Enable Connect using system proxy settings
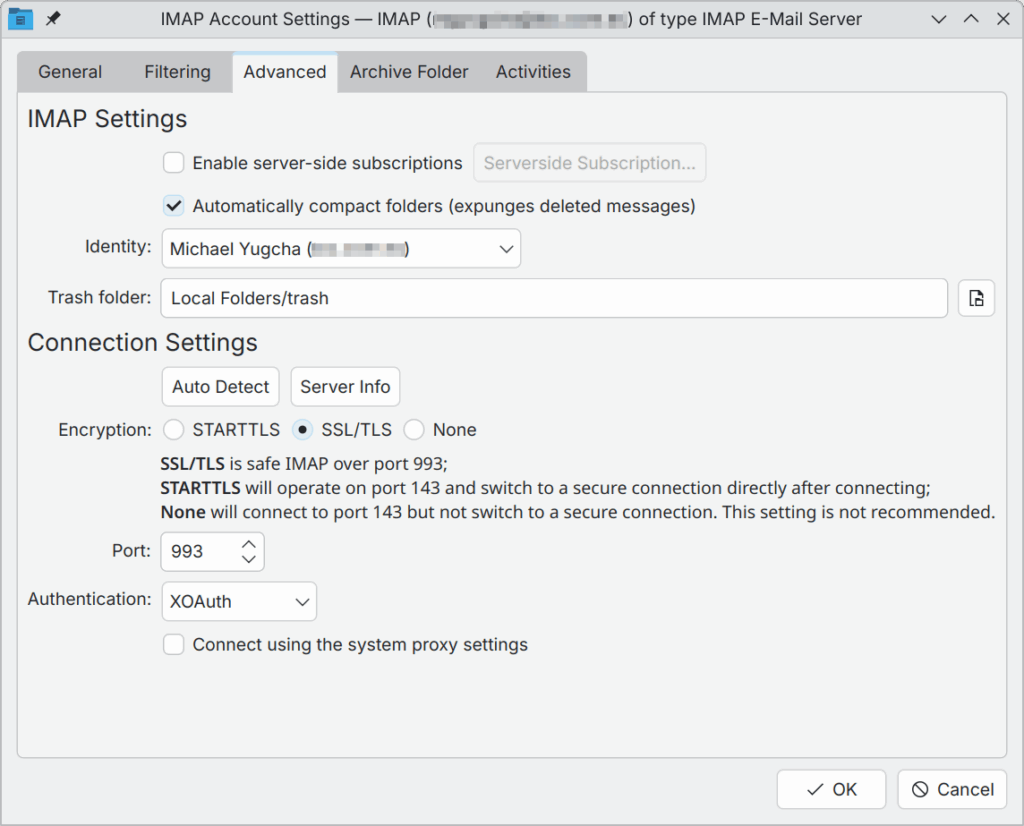Screen dimensions: 1024x826 tap(174, 645)
